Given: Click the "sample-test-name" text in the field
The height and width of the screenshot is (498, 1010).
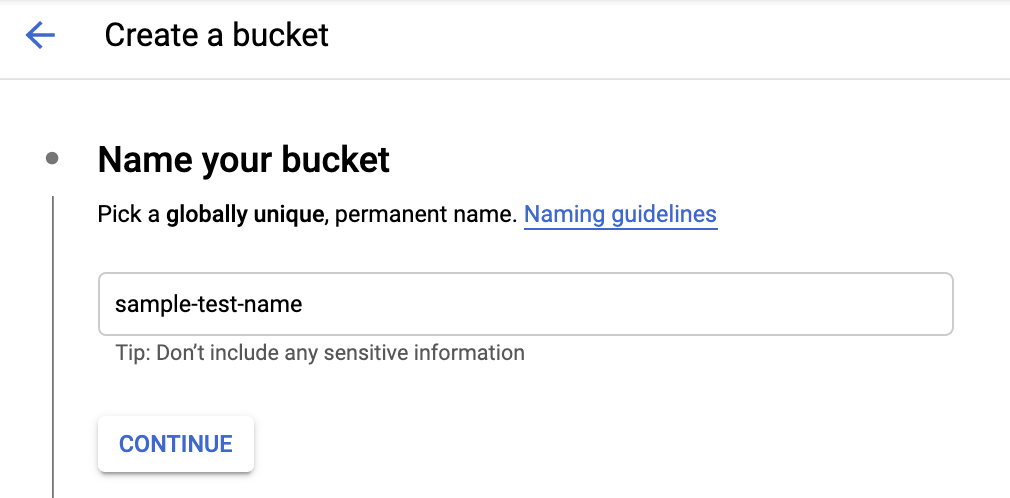Looking at the screenshot, I should point(208,304).
